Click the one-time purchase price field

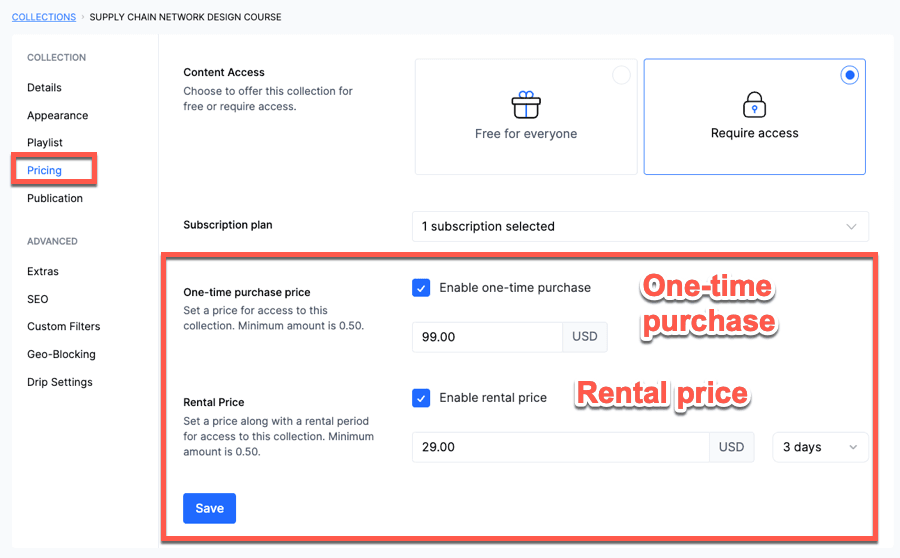click(x=487, y=337)
